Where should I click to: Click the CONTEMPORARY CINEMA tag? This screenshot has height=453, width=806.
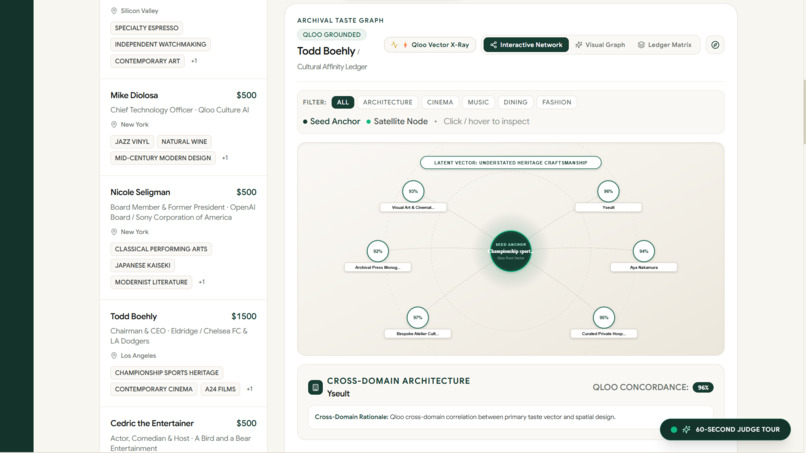pos(154,389)
